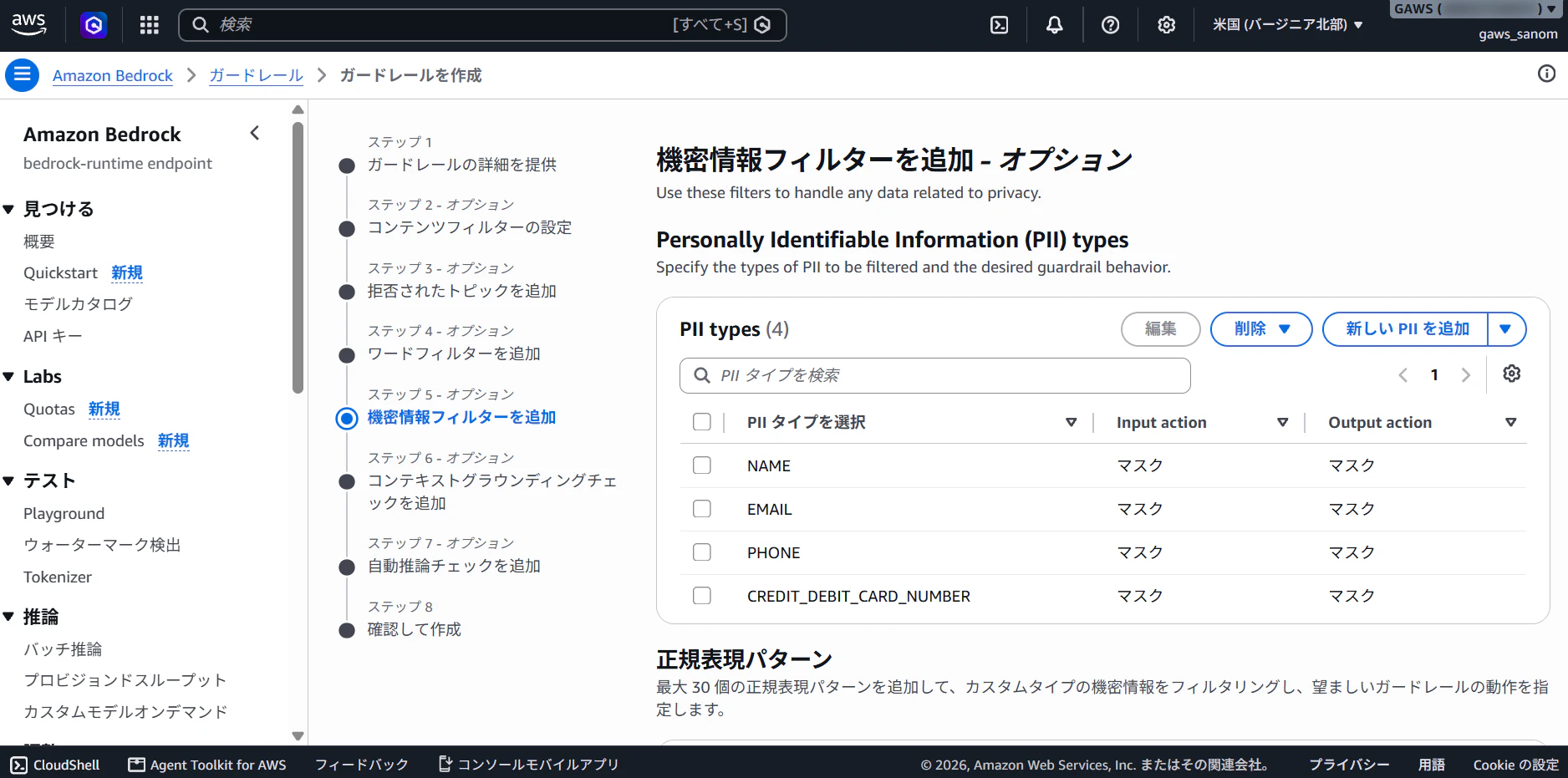This screenshot has height=778, width=1568.
Task: Focus the PII タイプを検索 field
Action: pyautogui.click(x=935, y=376)
